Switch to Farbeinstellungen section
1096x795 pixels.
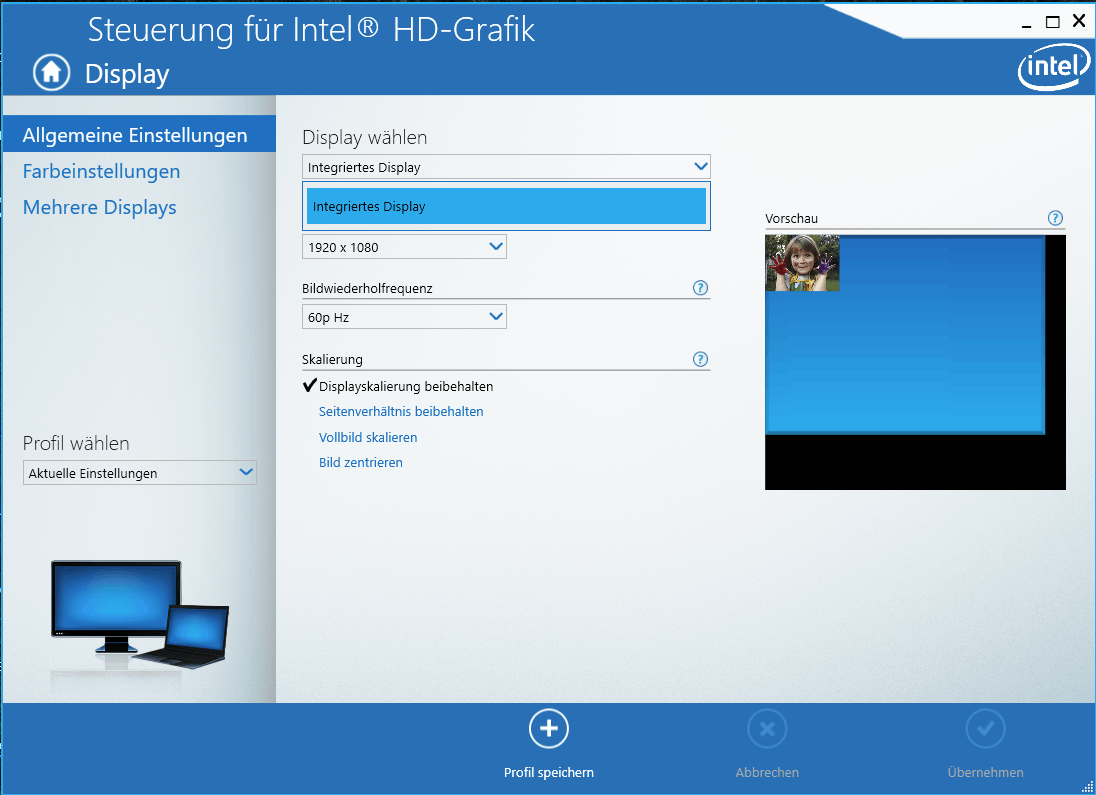pos(101,171)
